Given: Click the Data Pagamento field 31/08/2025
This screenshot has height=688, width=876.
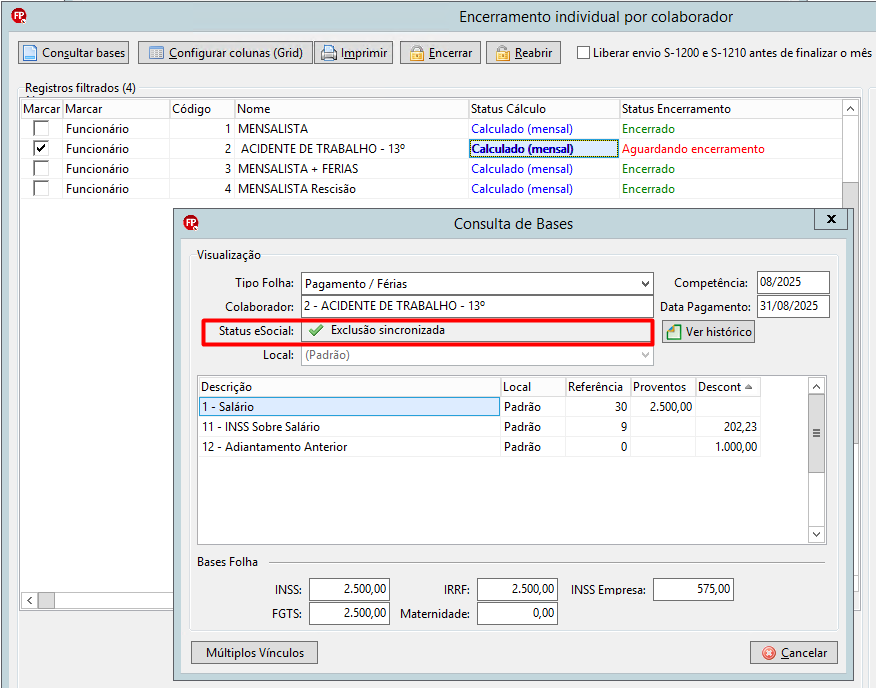Looking at the screenshot, I should tap(793, 306).
